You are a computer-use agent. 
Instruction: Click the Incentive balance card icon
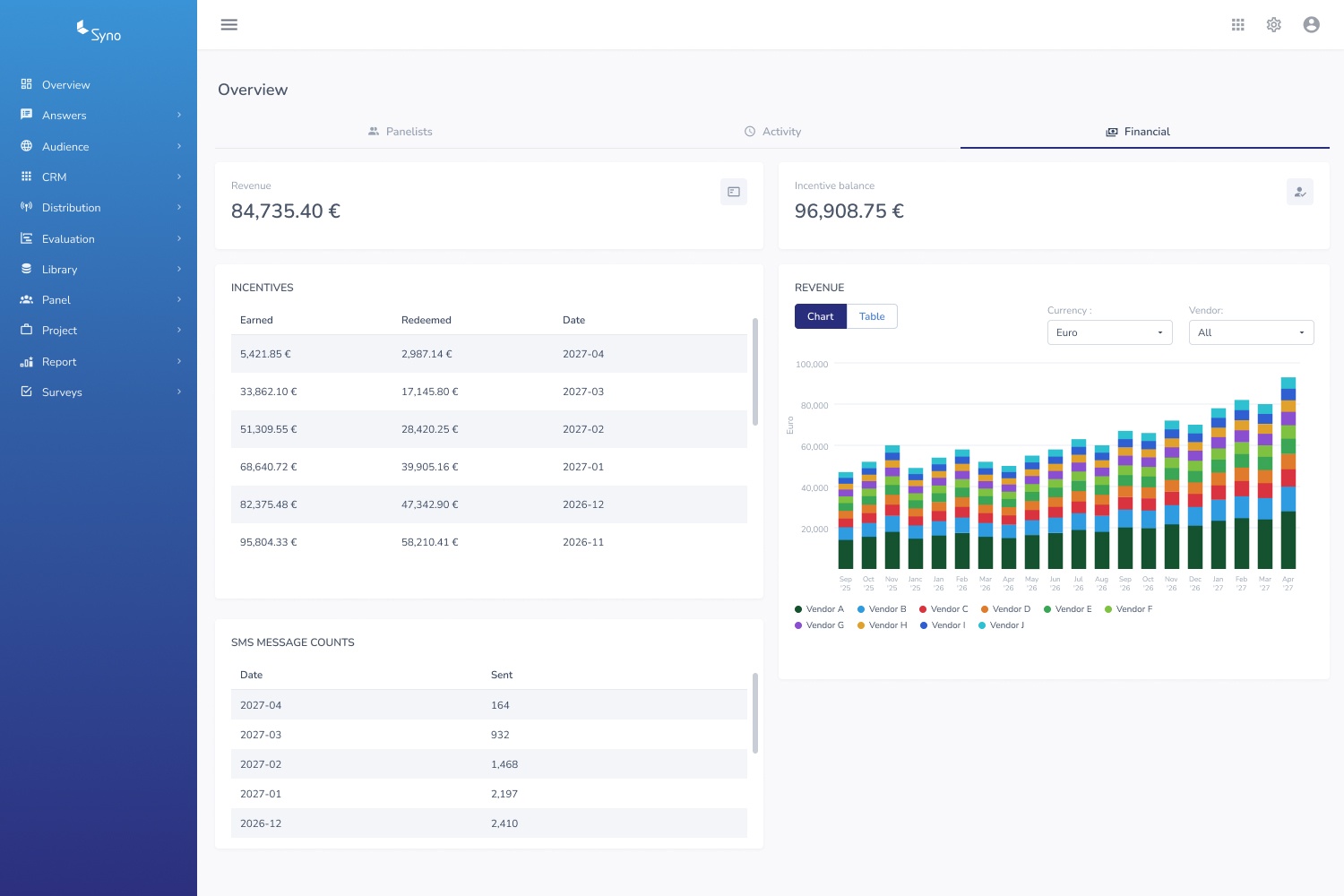pyautogui.click(x=1300, y=192)
